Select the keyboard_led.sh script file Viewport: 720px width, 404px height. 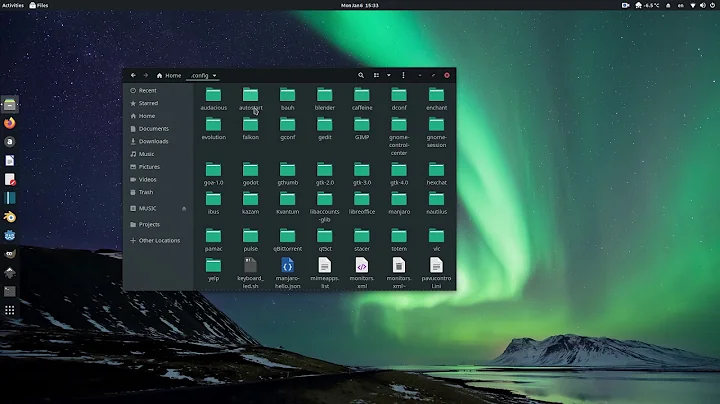250,266
